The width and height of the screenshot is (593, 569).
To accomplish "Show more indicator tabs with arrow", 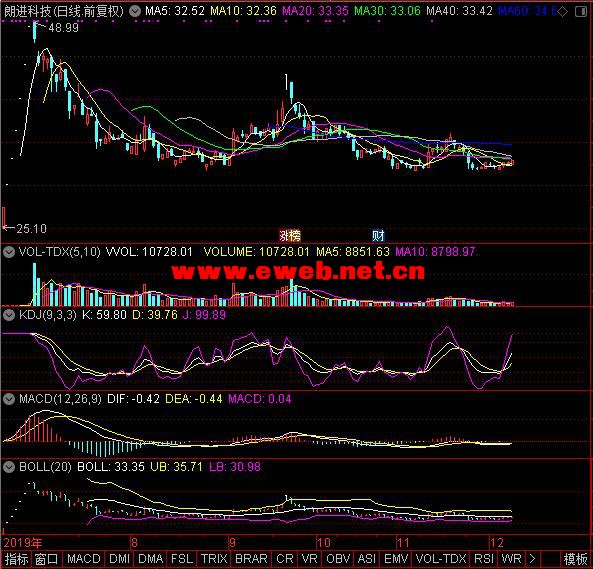I will 532,559.
